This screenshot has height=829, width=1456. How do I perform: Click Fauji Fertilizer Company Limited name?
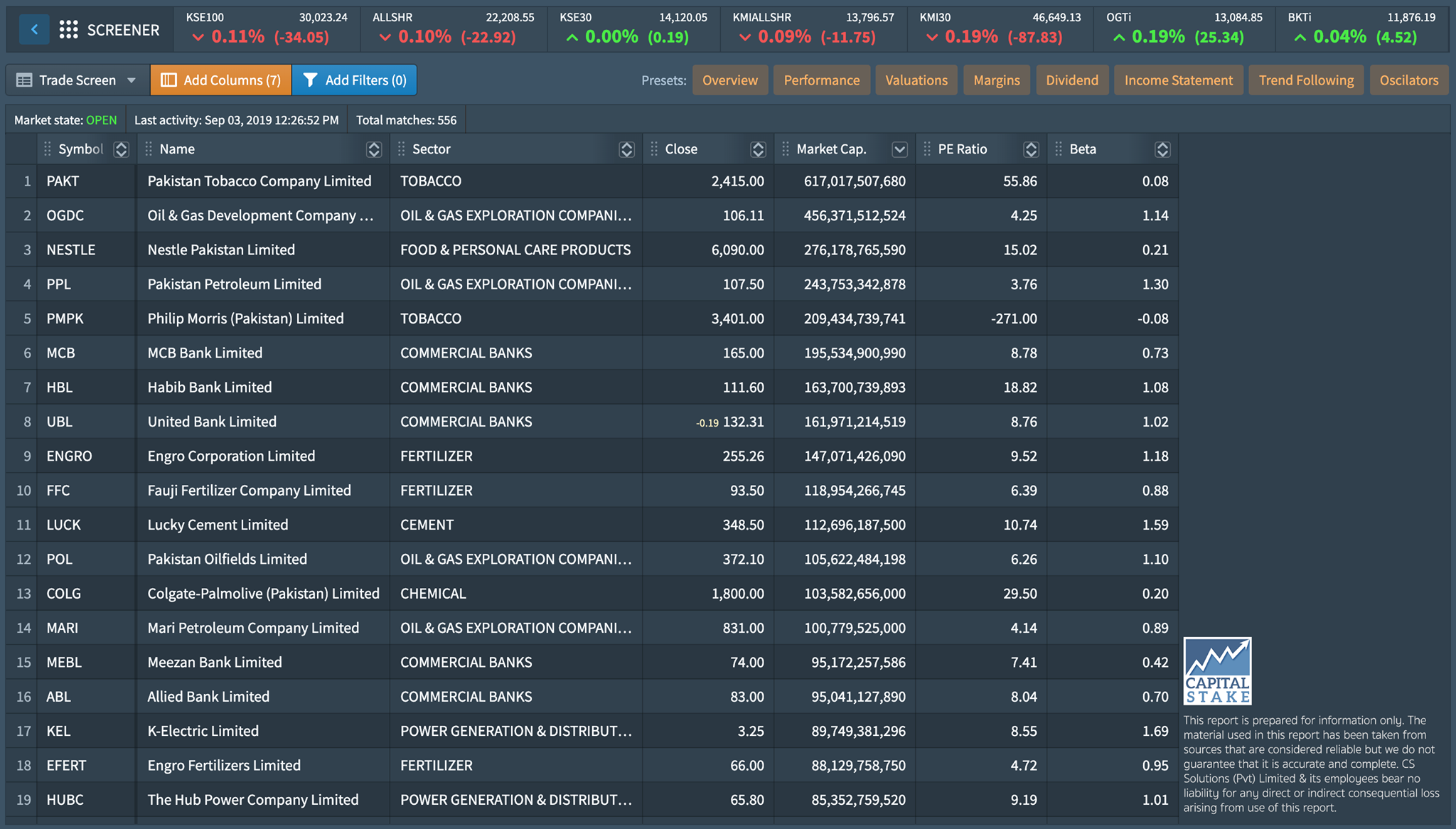click(x=249, y=491)
